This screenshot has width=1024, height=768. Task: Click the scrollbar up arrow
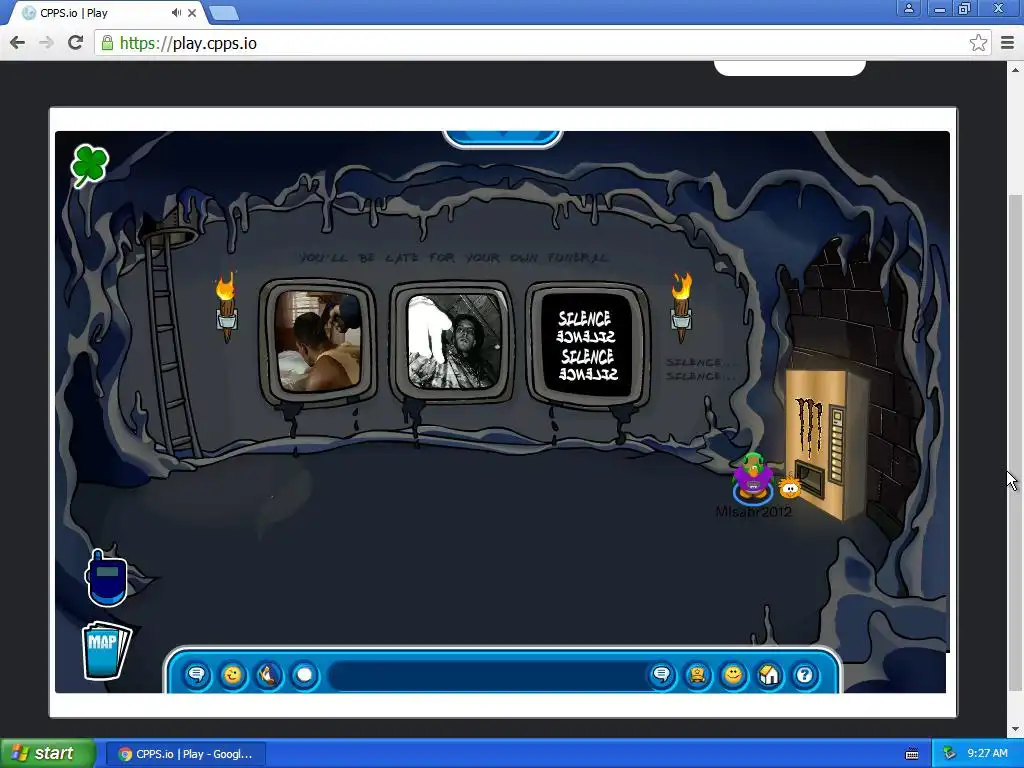1014,69
